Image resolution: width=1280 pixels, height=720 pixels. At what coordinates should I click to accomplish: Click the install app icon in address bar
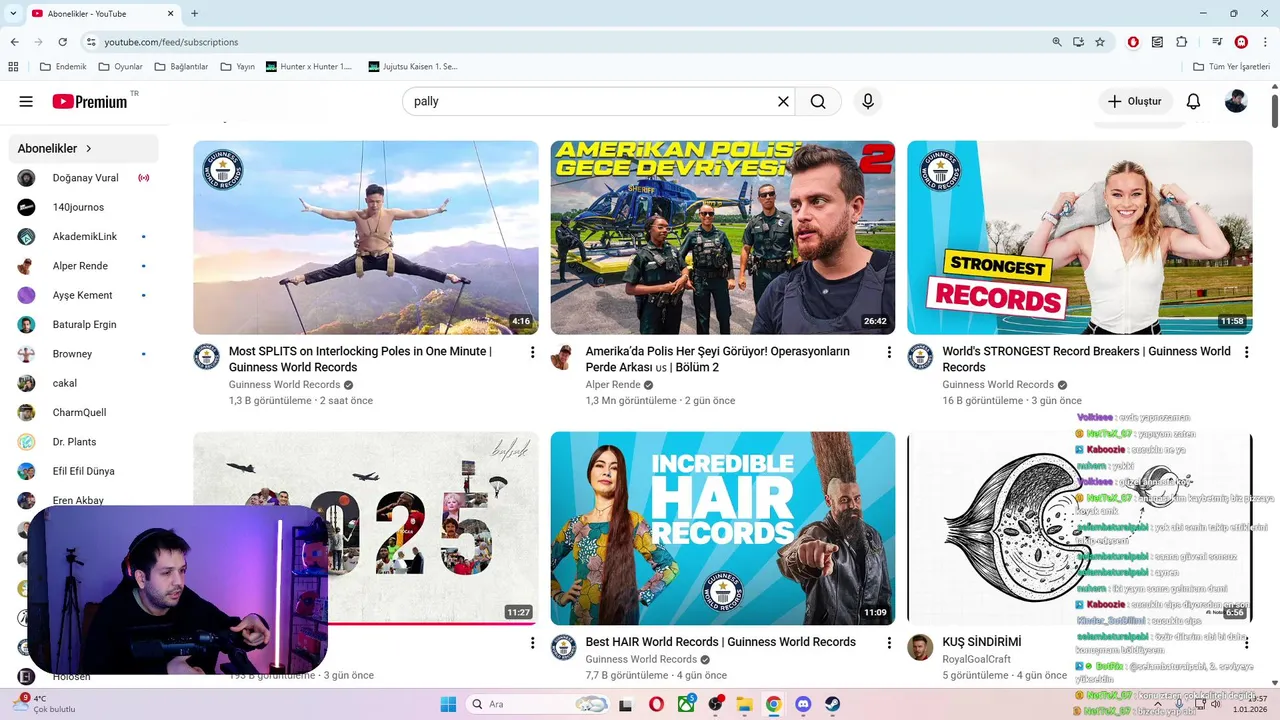point(1078,42)
